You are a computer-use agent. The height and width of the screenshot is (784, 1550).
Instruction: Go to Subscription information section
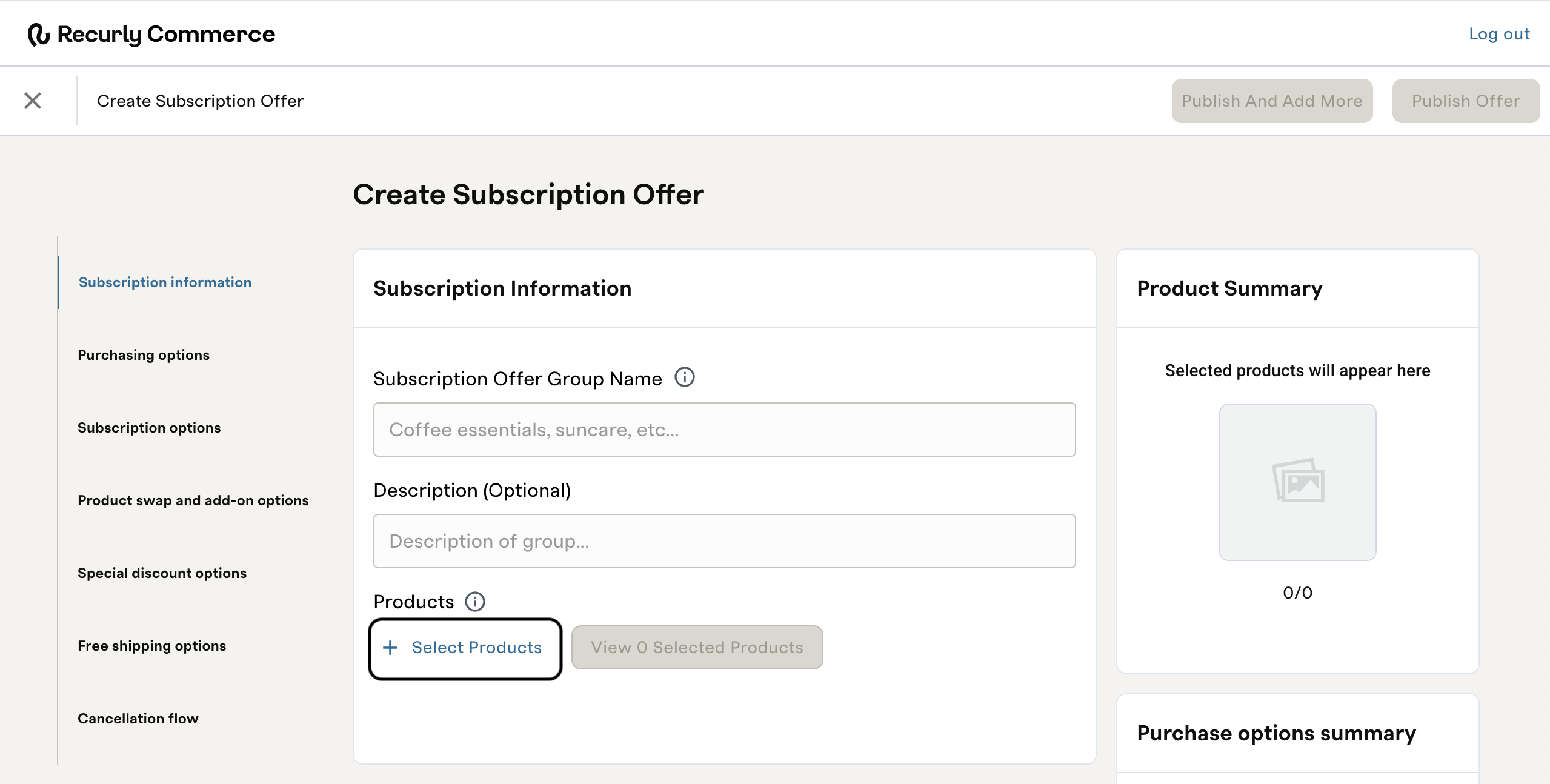165,282
